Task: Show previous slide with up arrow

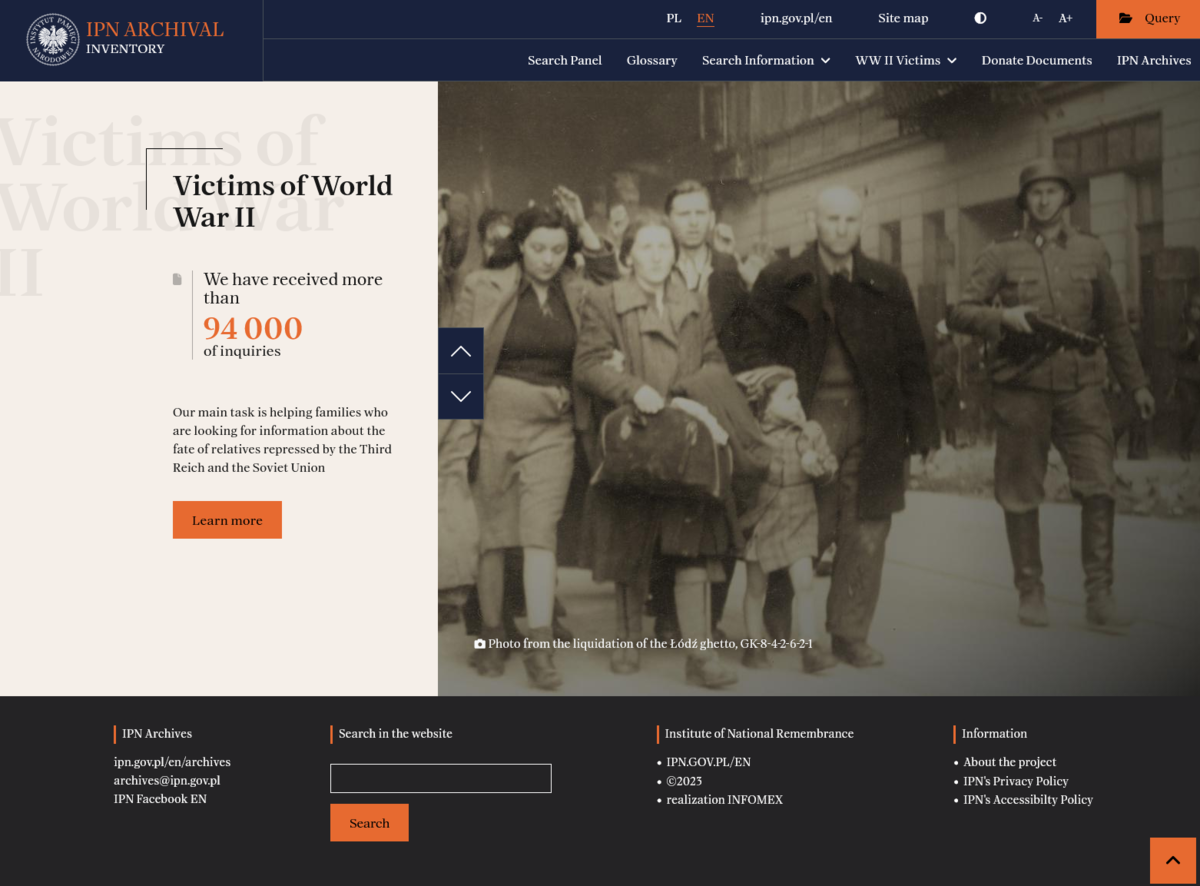Action: click(460, 351)
